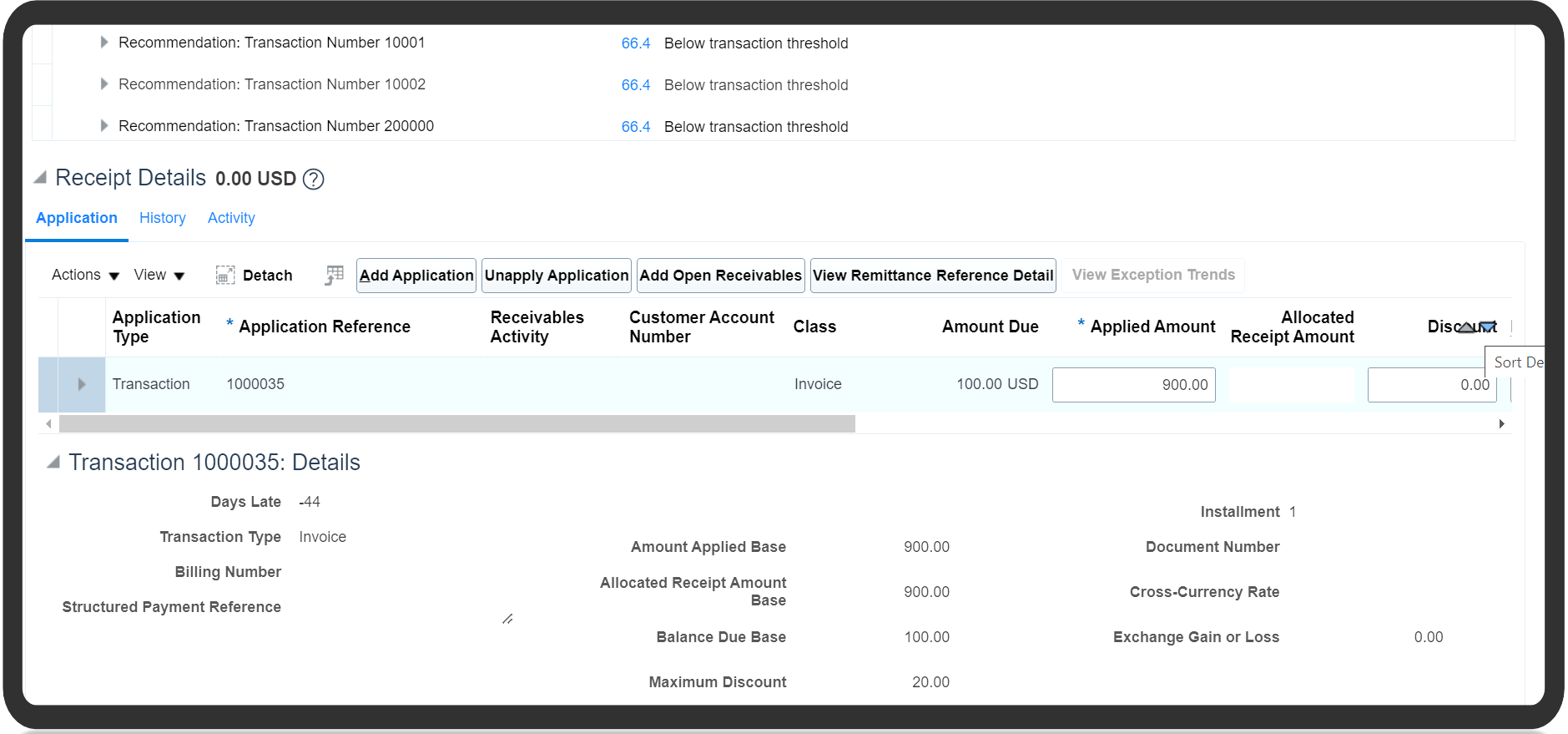The height and width of the screenshot is (734, 1568).
Task: Click the Class column header
Action: pos(814,327)
